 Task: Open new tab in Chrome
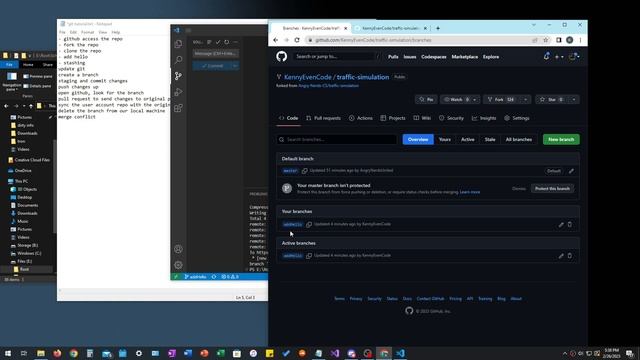[438, 28]
